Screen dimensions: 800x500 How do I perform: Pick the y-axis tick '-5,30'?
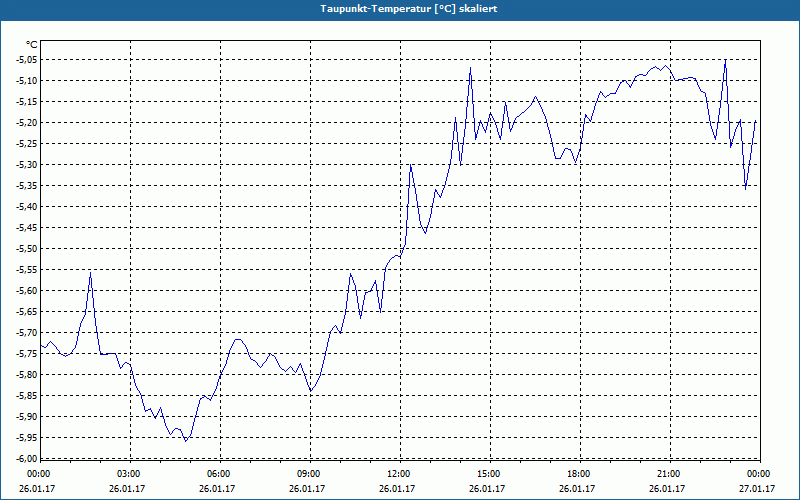[27, 164]
